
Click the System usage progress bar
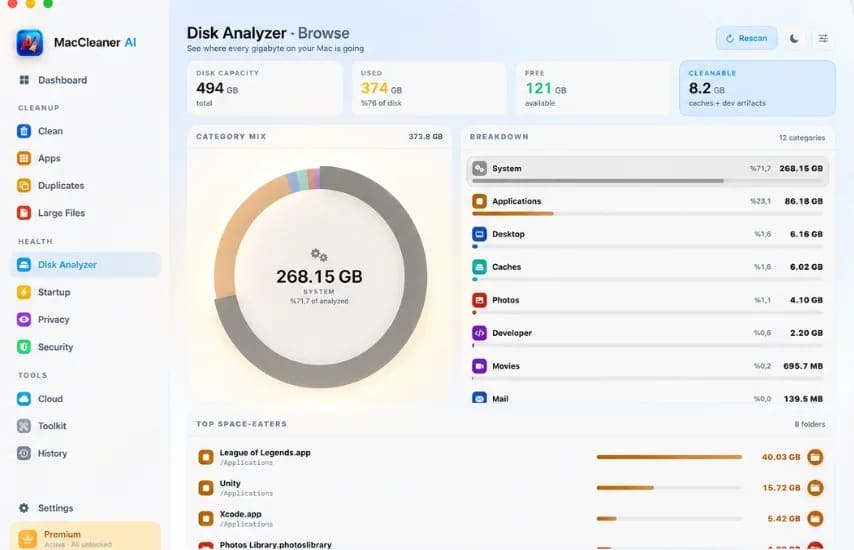coord(648,180)
